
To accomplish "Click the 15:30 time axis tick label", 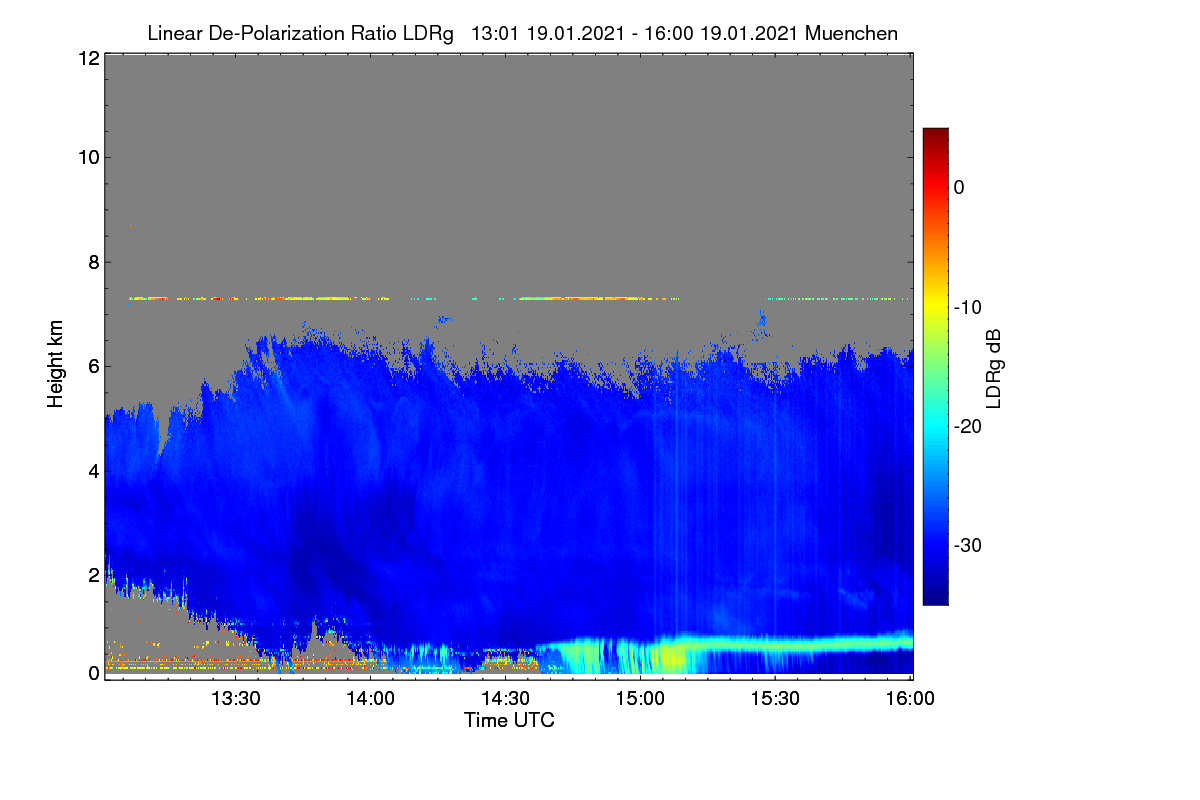I will point(776,699).
